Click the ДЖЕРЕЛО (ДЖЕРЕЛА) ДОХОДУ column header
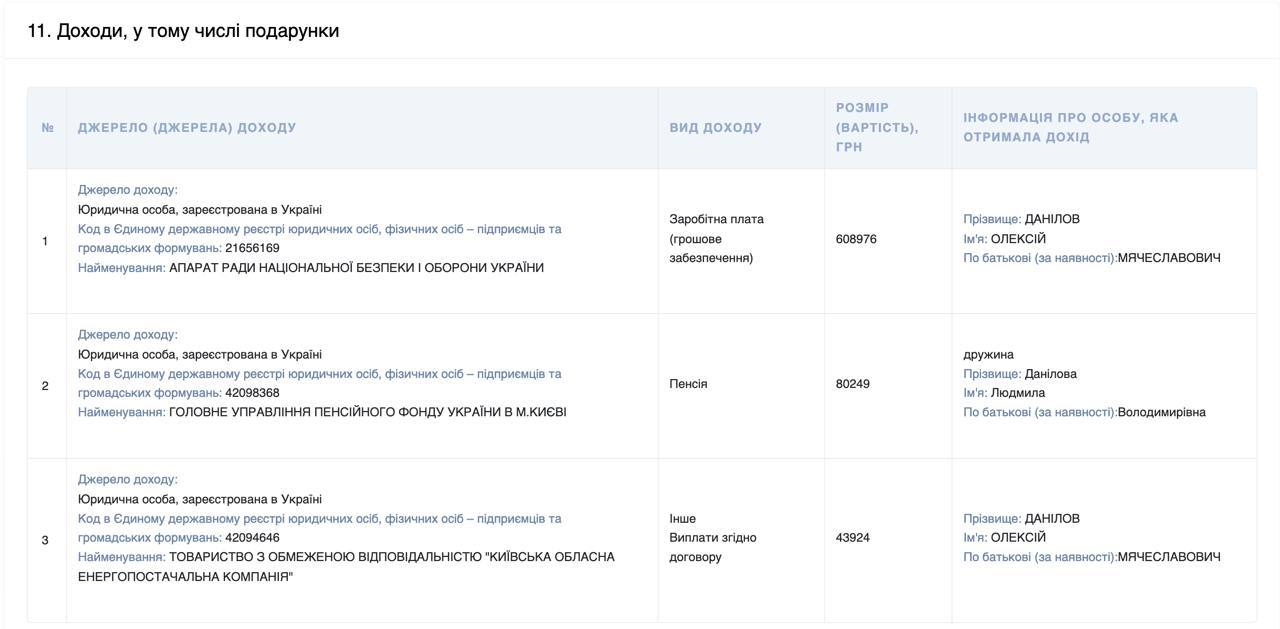This screenshot has height=629, width=1280. pyautogui.click(x=187, y=128)
